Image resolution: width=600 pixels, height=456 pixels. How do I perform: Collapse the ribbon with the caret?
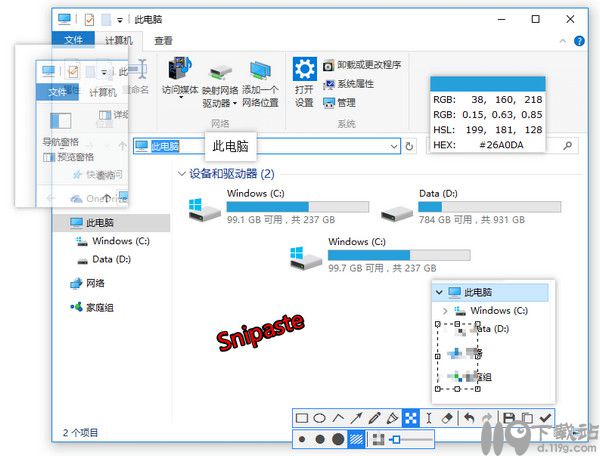click(x=563, y=41)
